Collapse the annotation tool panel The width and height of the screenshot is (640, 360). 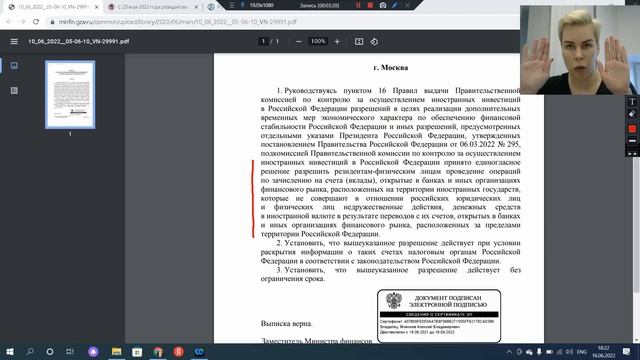pyautogui.click(x=632, y=153)
